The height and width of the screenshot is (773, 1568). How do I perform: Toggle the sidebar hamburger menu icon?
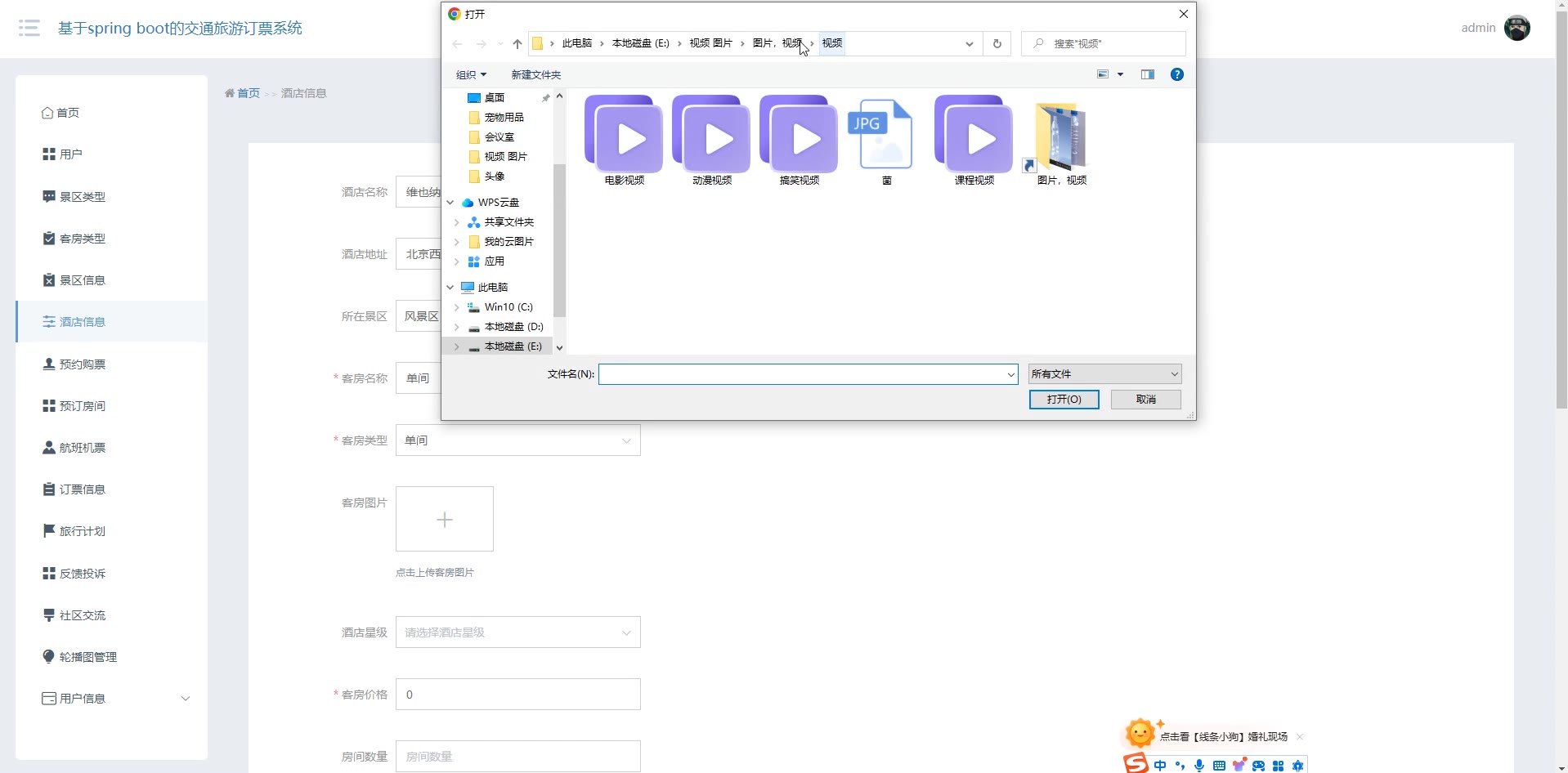point(29,28)
